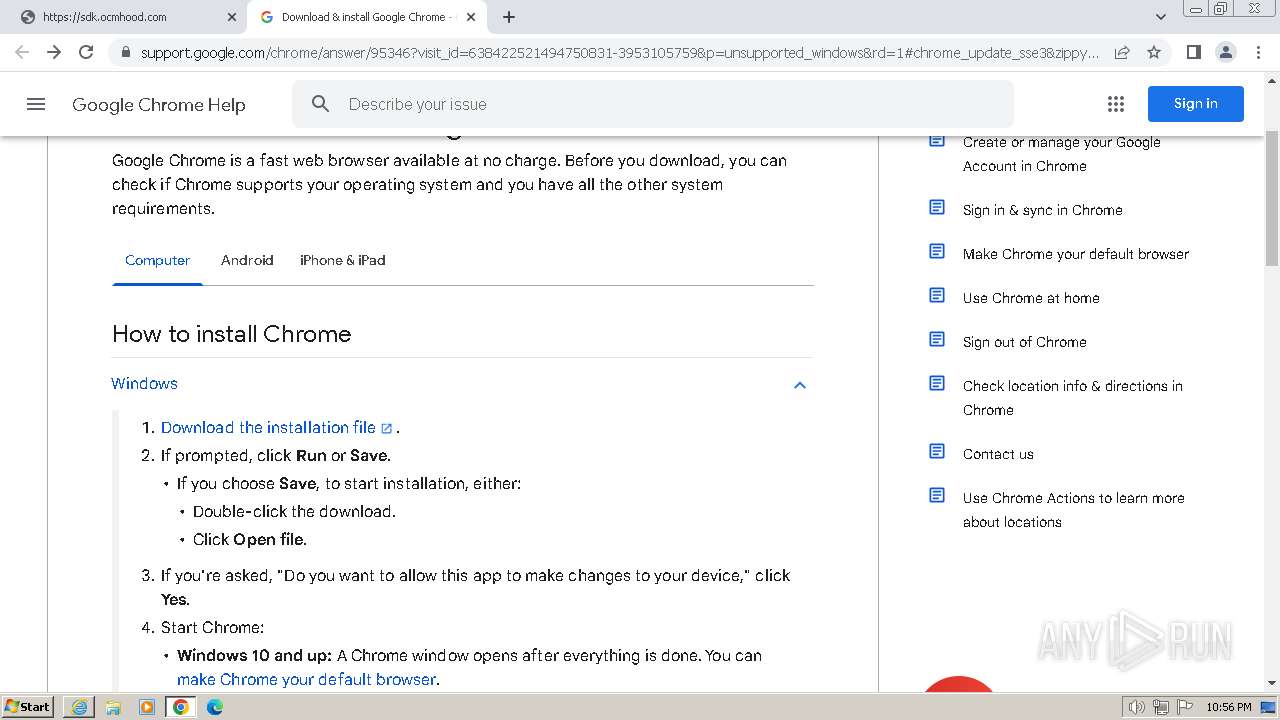
Task: Click the article icon beside Sign in & sync
Action: 937,207
